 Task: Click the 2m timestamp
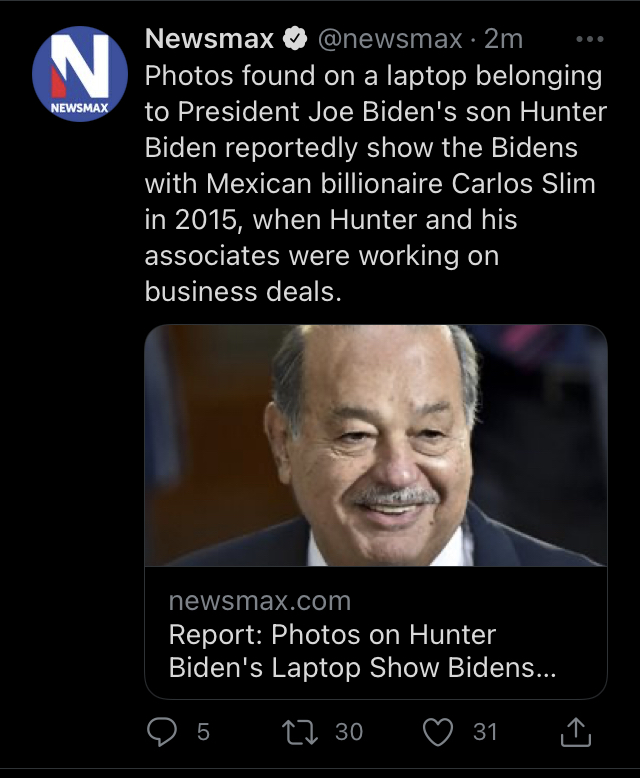(503, 40)
